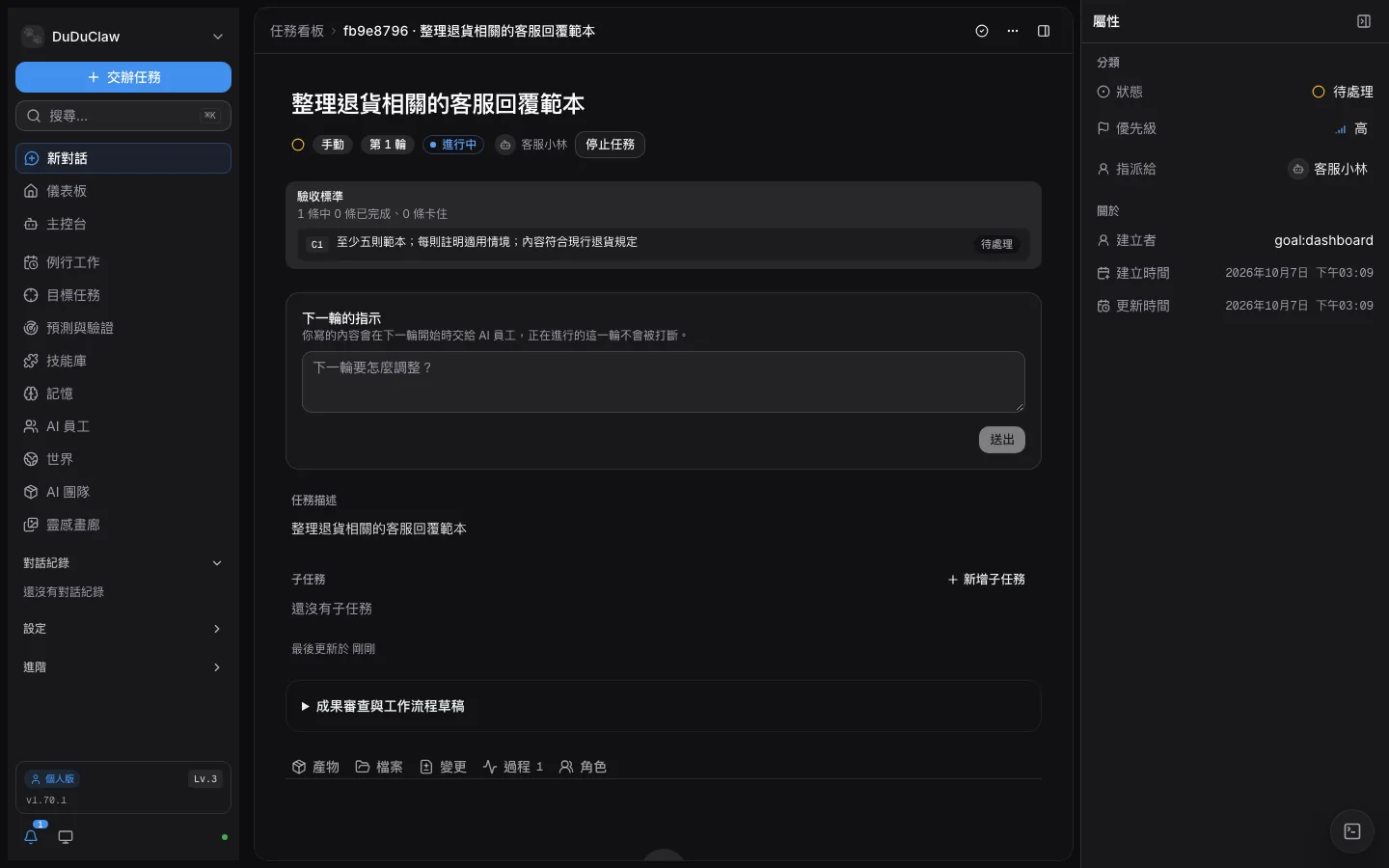Go to 例行工作 in the sidebar

point(123,262)
